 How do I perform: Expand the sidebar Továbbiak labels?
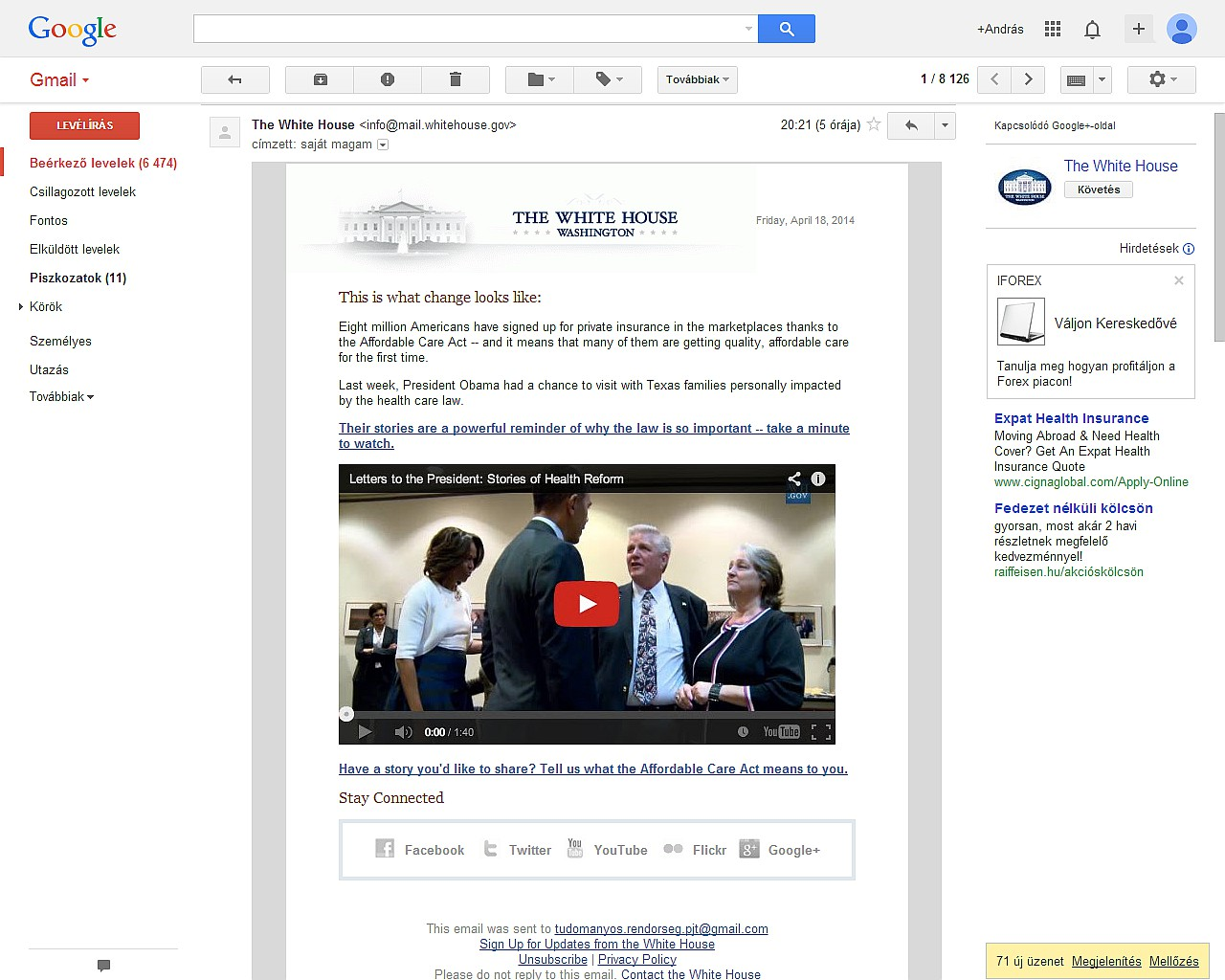(x=61, y=396)
